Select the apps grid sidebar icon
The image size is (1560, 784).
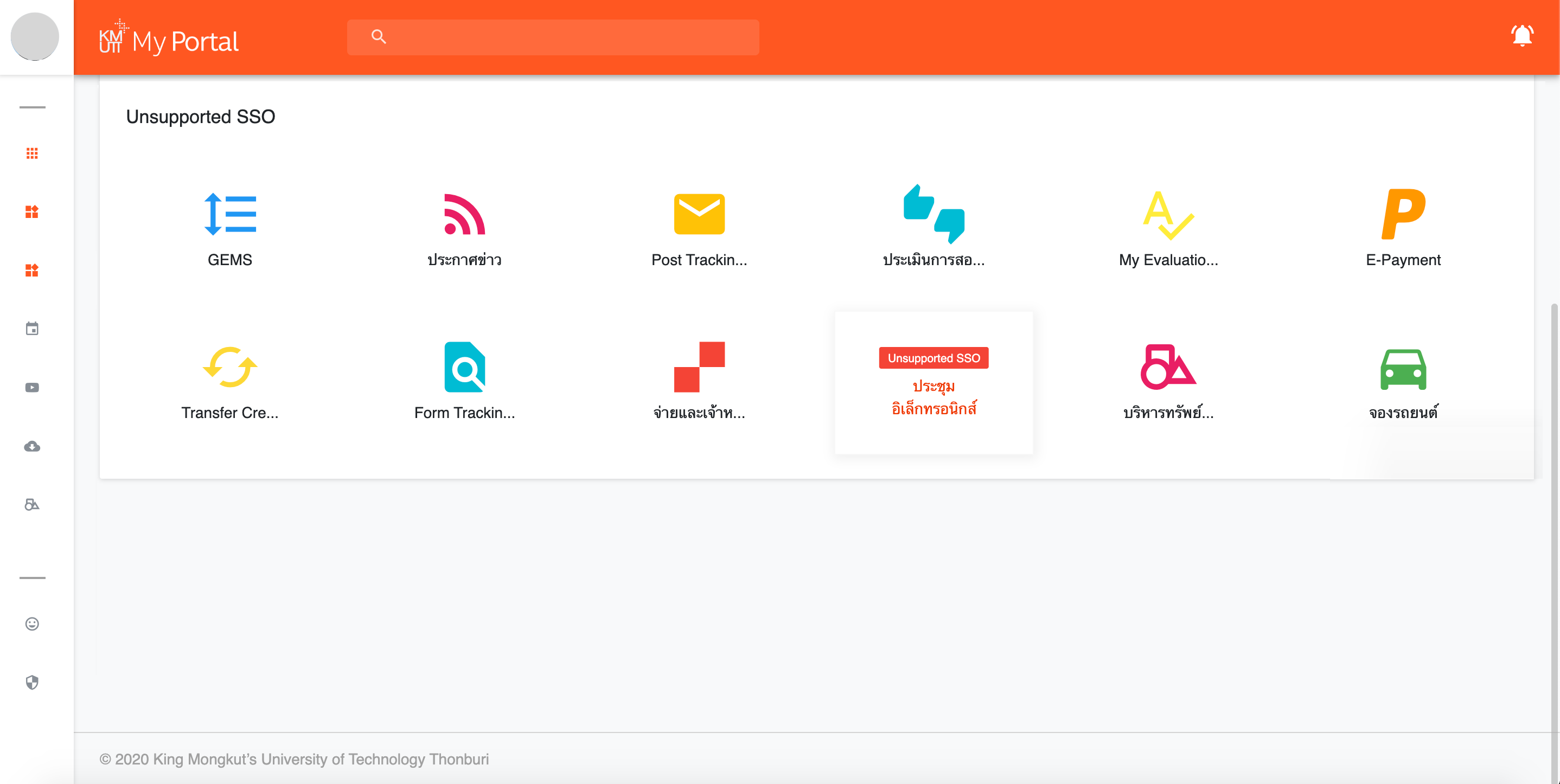click(x=32, y=153)
